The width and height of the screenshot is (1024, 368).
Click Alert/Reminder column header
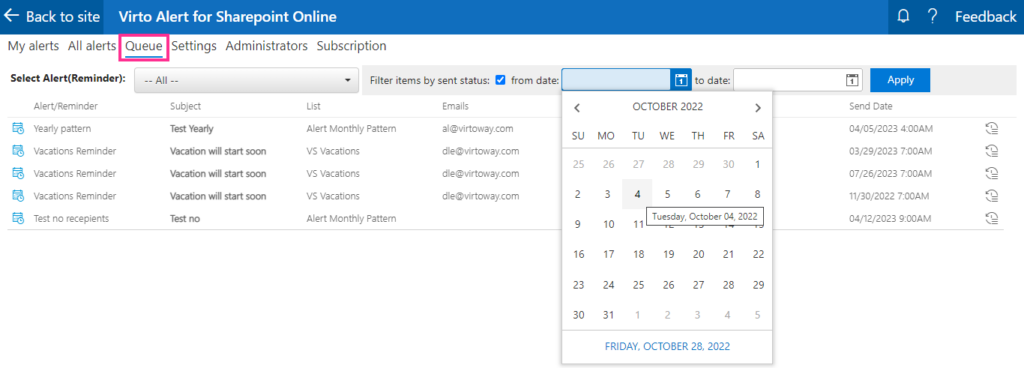coord(65,106)
